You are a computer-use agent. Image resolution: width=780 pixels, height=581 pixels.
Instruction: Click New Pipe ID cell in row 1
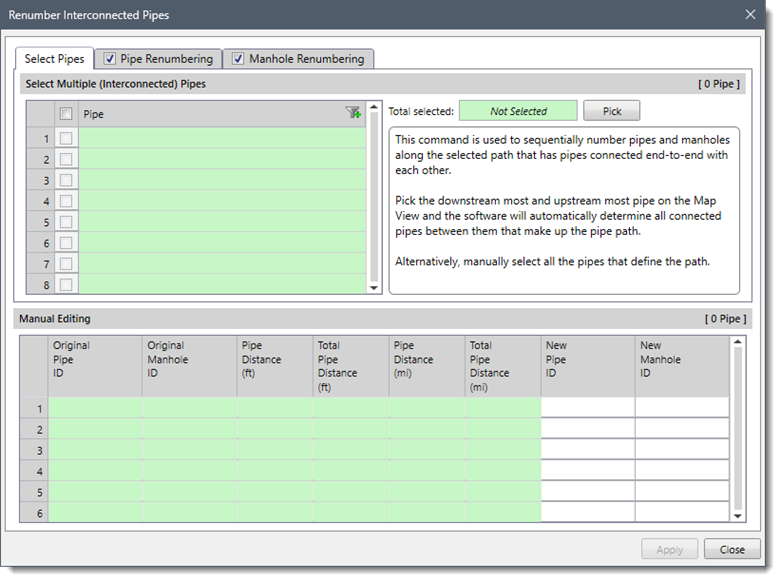tap(587, 408)
